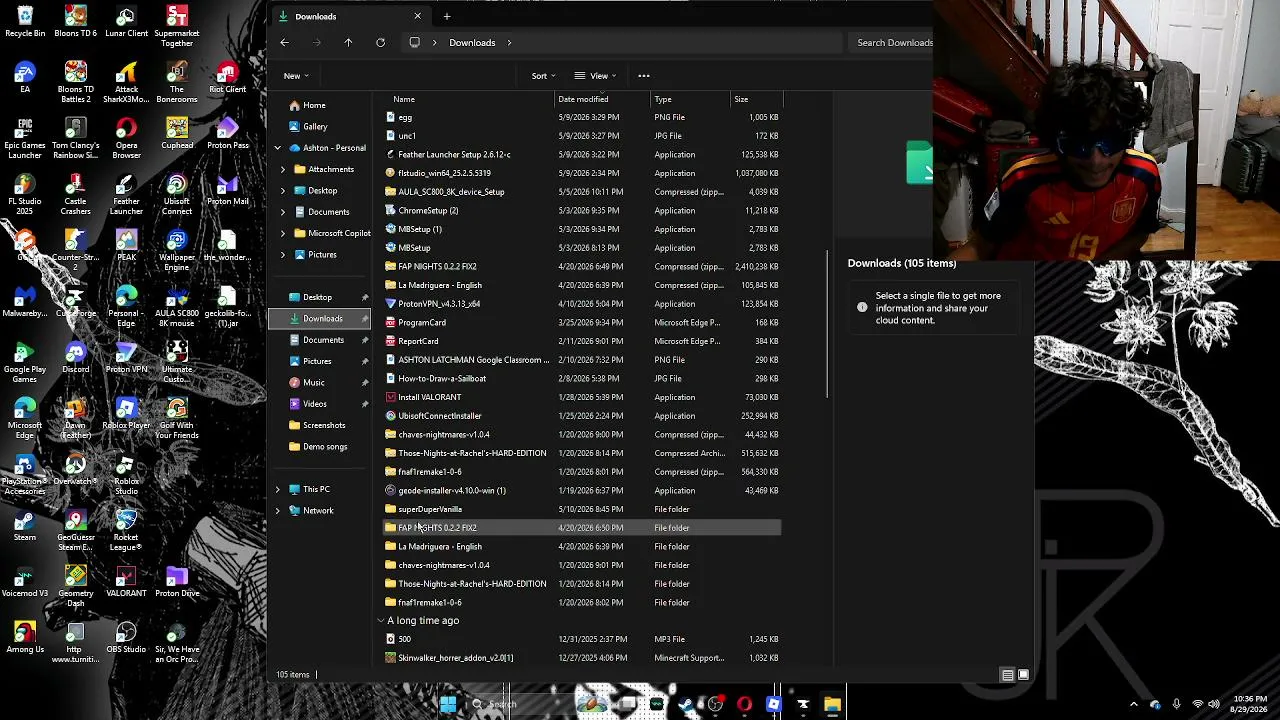Switch to details view in status bar
The height and width of the screenshot is (720, 1280).
click(1007, 675)
